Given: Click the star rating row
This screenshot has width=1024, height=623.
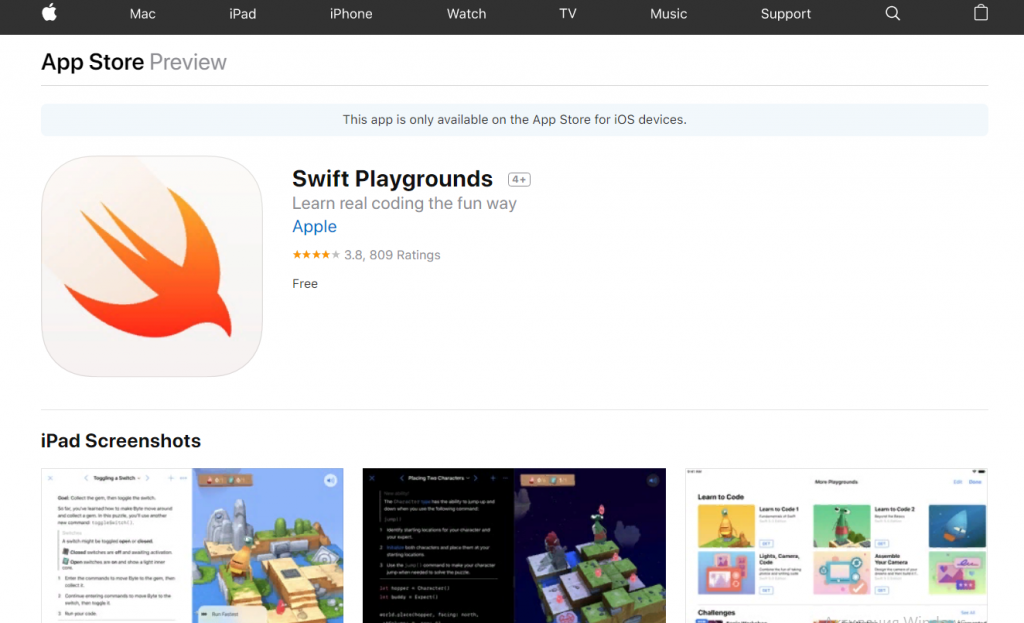Looking at the screenshot, I should 366,255.
